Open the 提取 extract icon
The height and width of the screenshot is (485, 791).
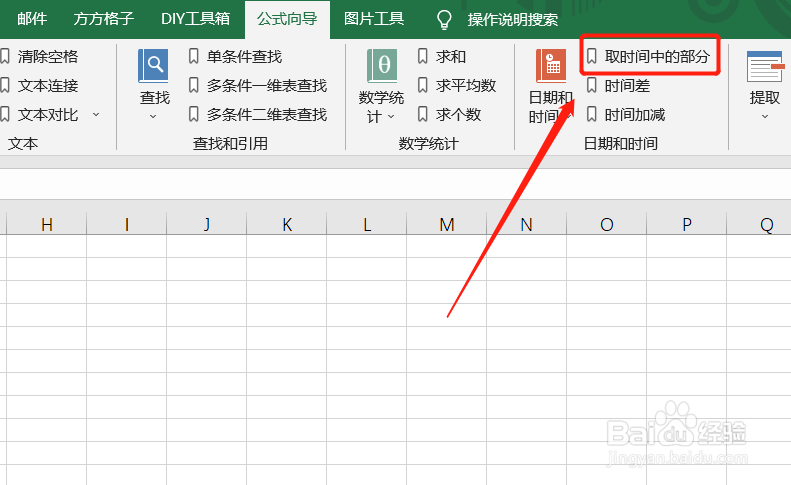pyautogui.click(x=765, y=66)
